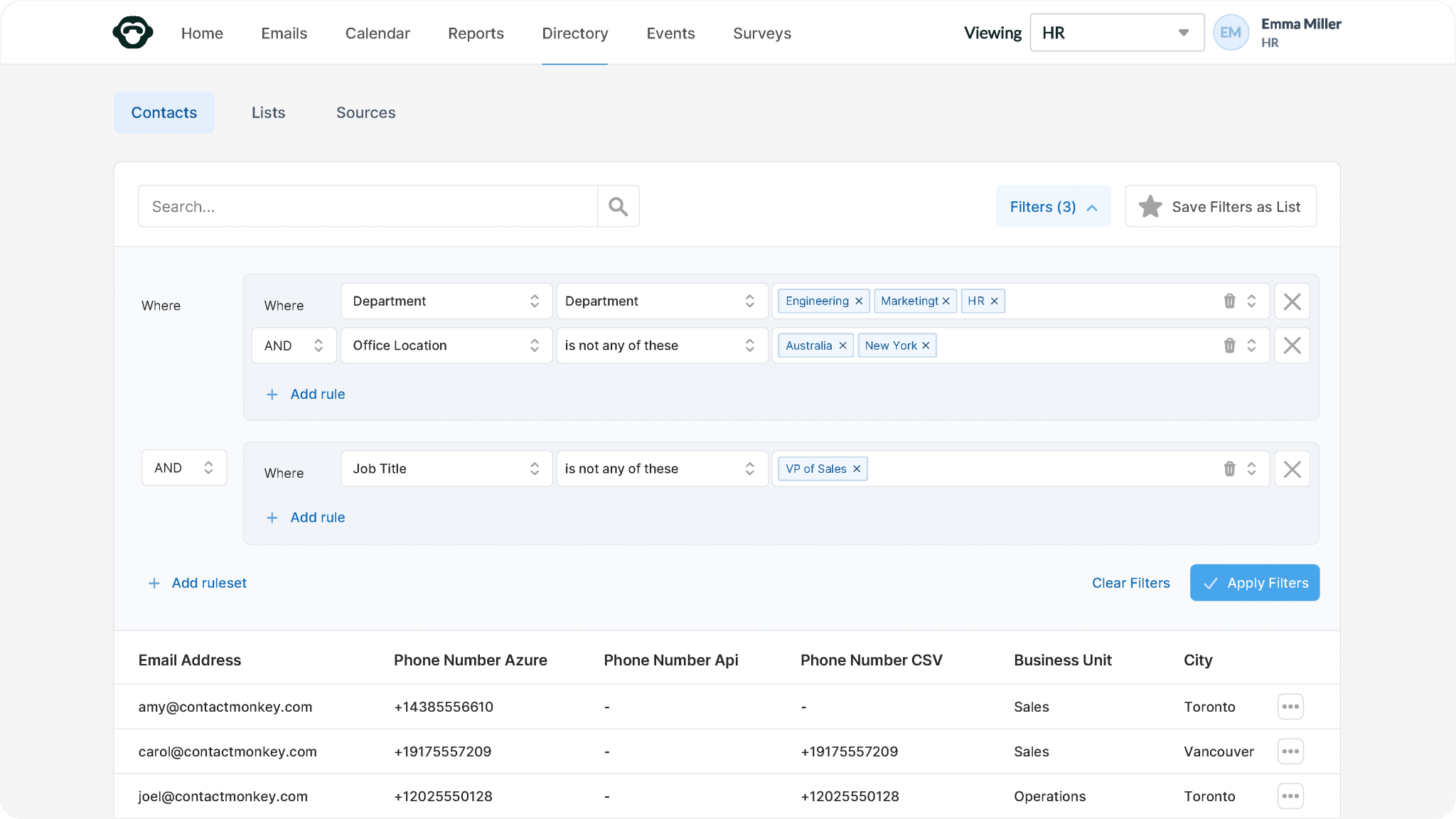Viewport: 1456px width, 819px height.
Task: Click Save Filters as List button
Action: point(1220,206)
